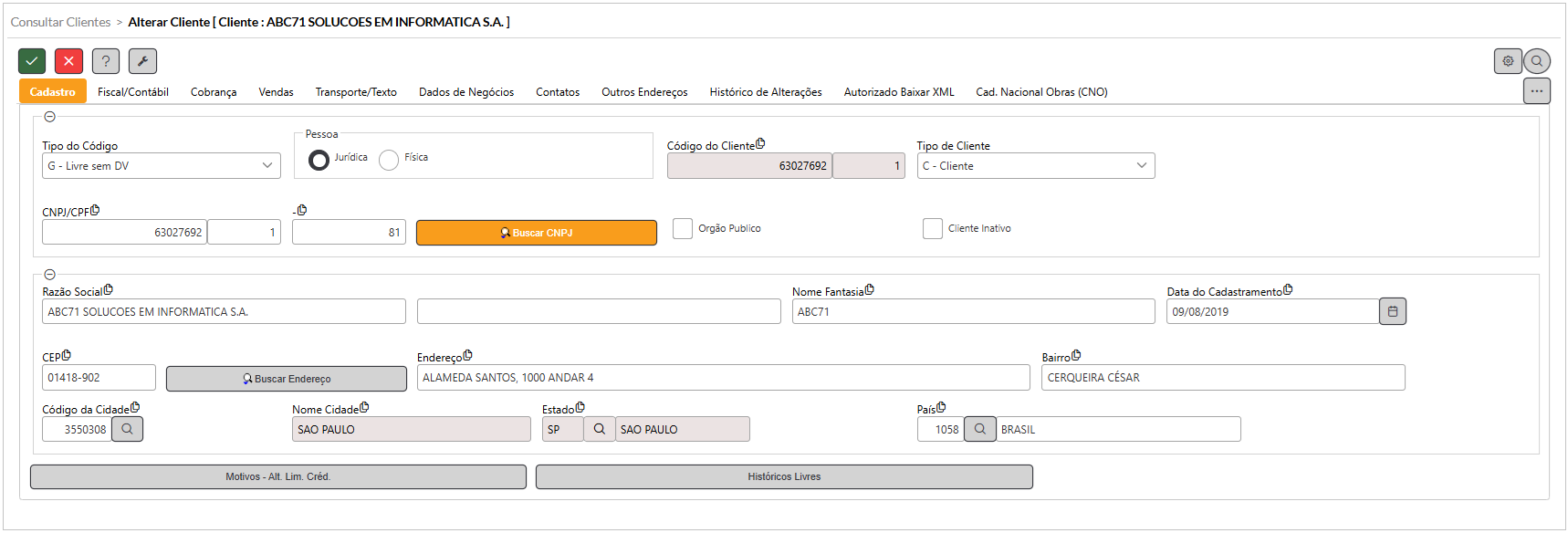Show more tabs with the ellipsis button
This screenshot has width=1568, height=533.
tap(1537, 91)
